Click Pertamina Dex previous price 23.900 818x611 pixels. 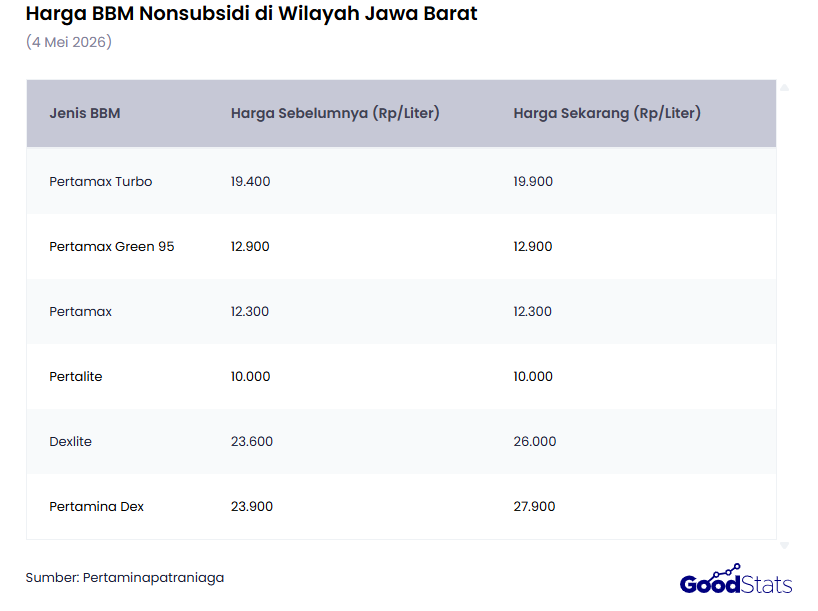point(252,506)
